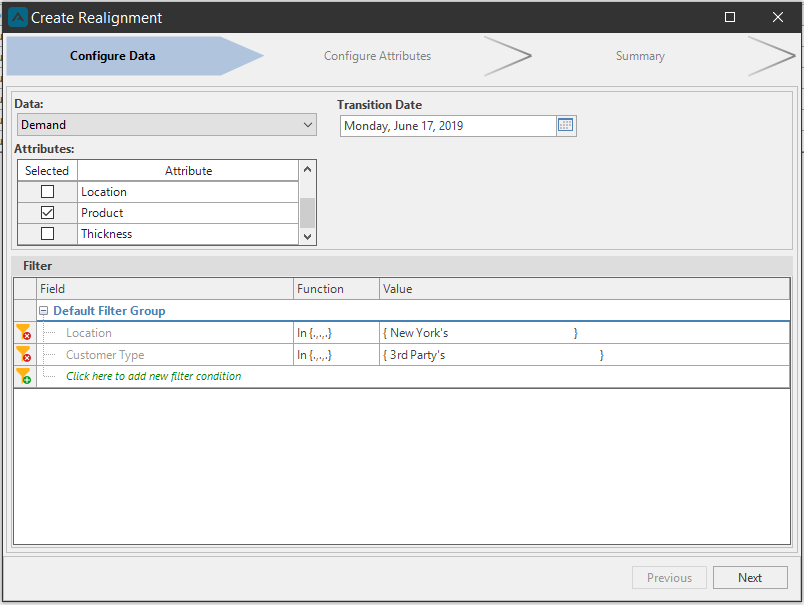Edit the New York's filter value
Image resolution: width=804 pixels, height=605 pixels.
pyautogui.click(x=584, y=333)
